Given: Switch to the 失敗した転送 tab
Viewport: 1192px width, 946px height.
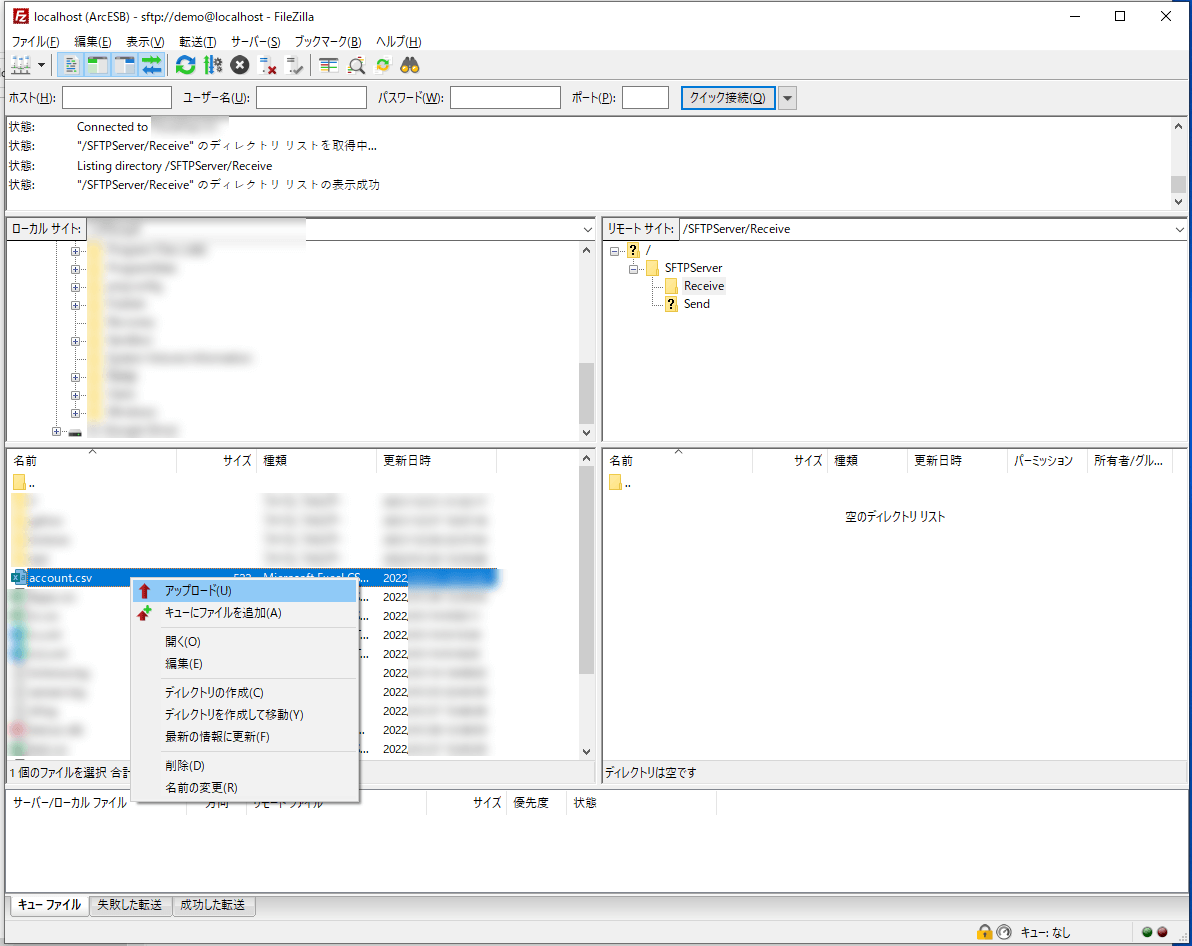Looking at the screenshot, I should point(129,905).
